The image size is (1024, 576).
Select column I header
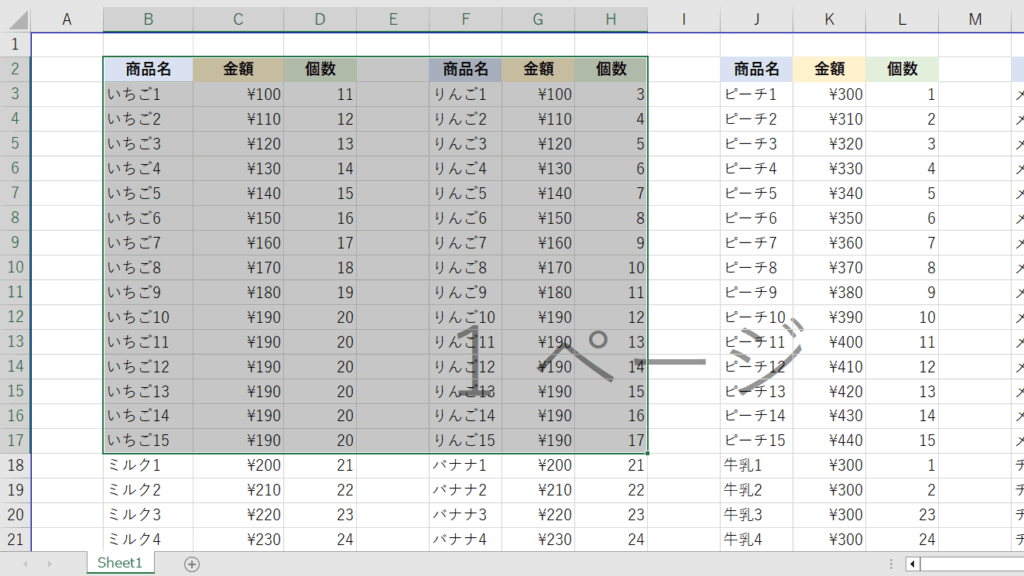pos(684,20)
